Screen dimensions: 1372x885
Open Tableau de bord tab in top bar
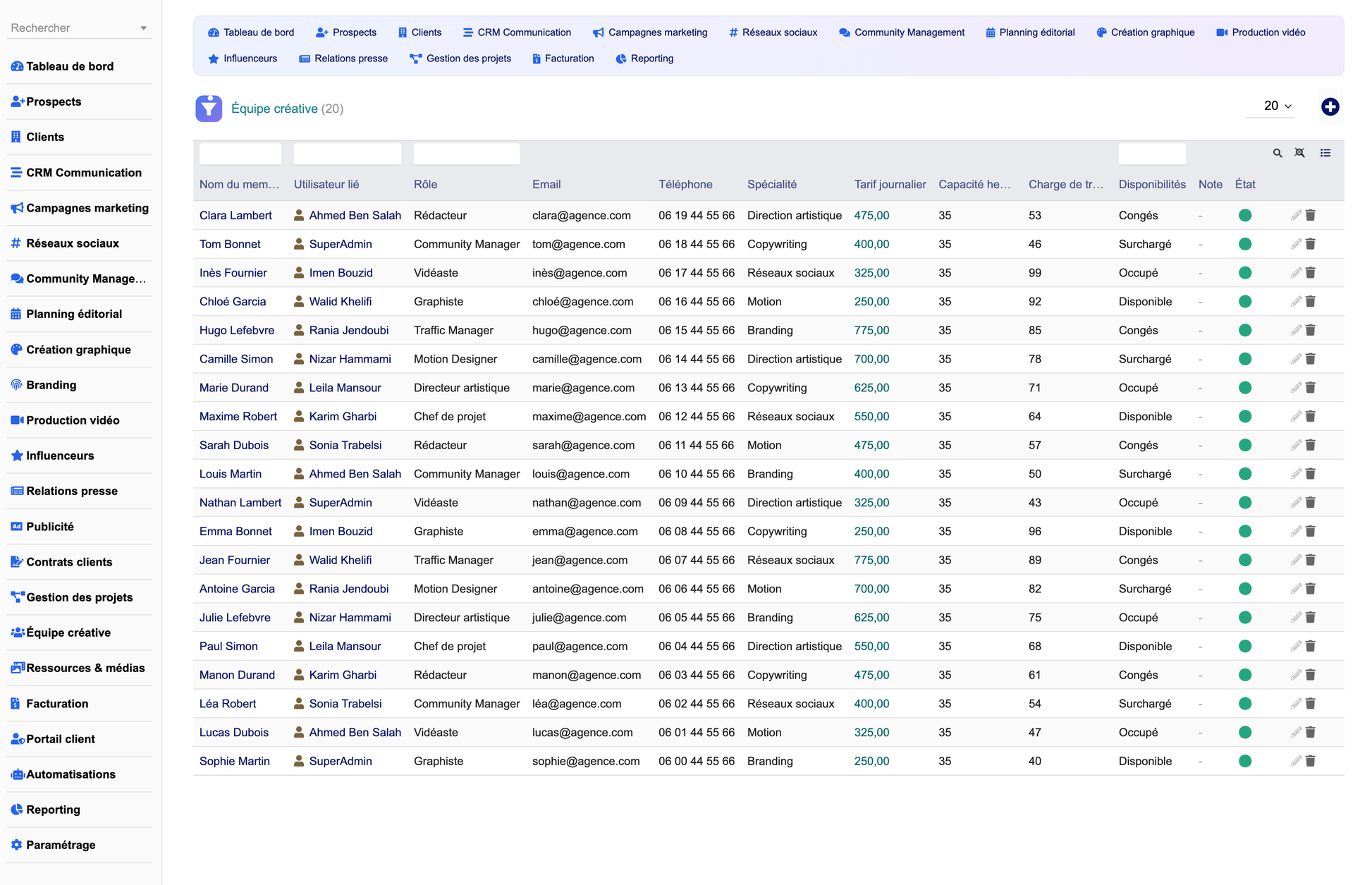click(x=251, y=32)
